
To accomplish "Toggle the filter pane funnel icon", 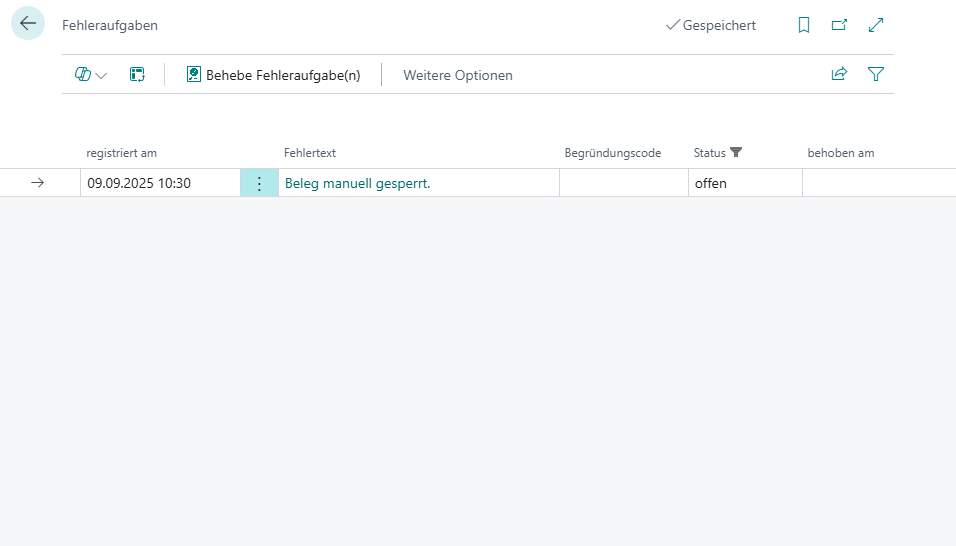I will coord(876,74).
